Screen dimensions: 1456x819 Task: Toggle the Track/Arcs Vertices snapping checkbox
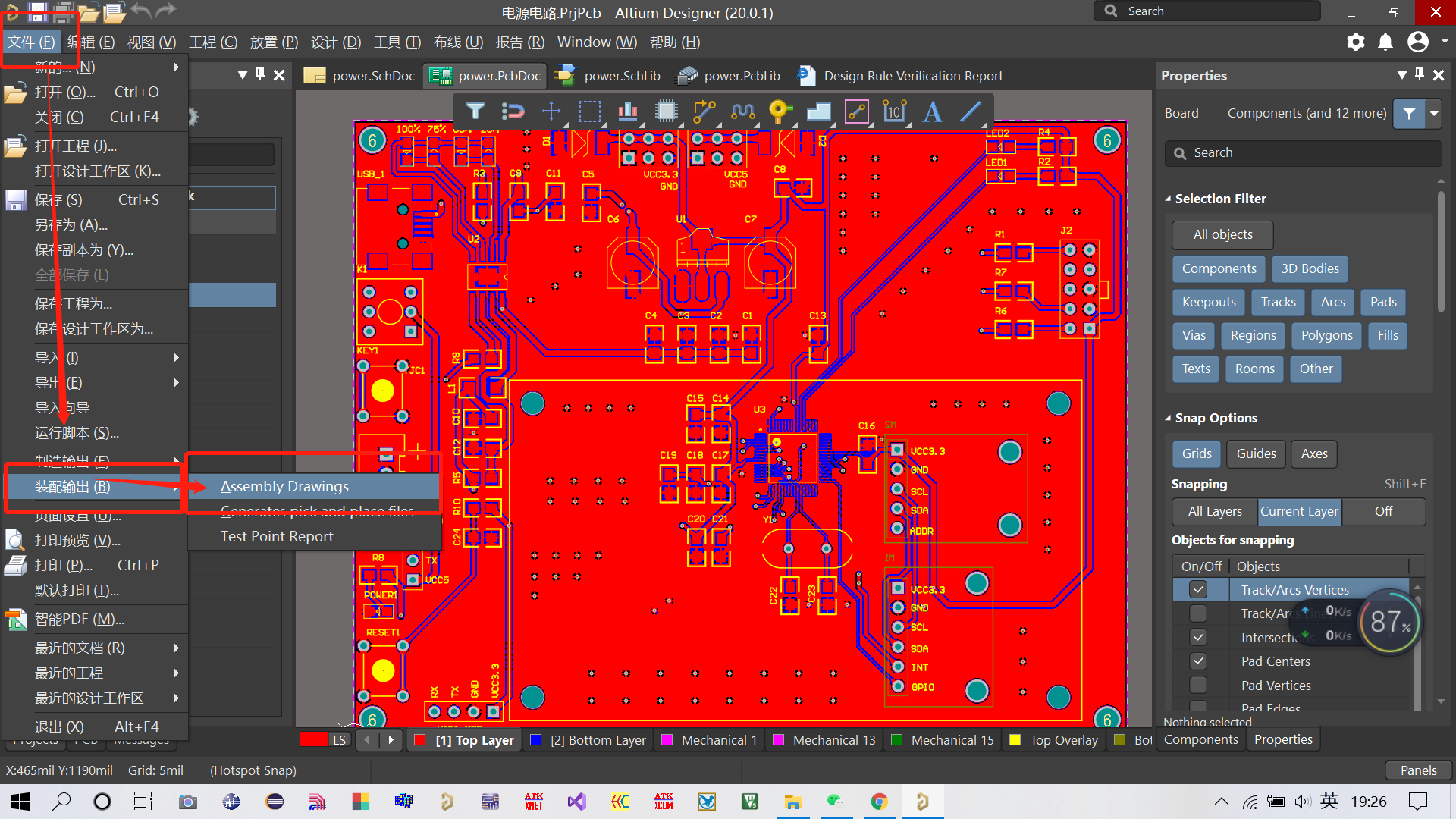(x=1198, y=589)
